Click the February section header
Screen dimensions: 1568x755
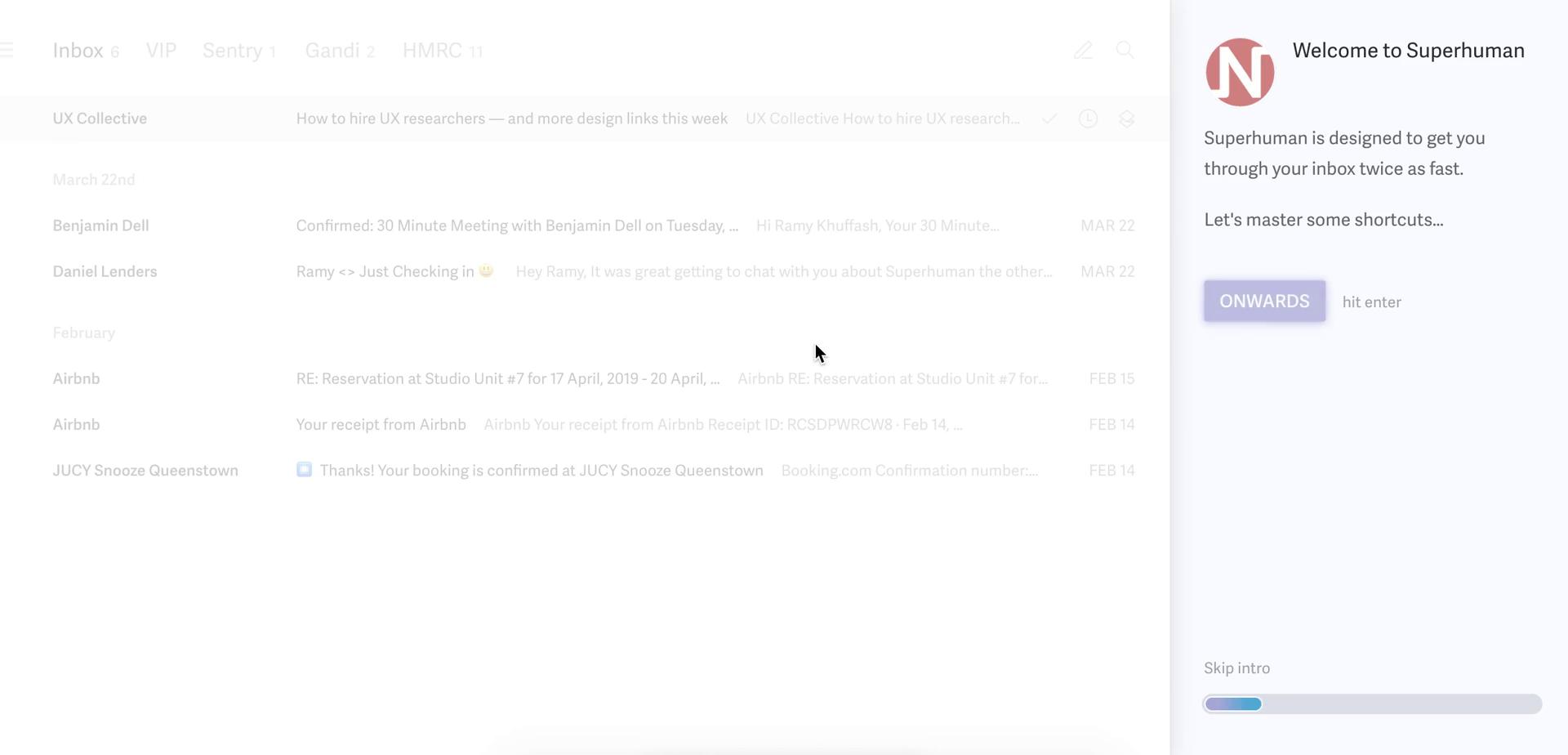[x=84, y=333]
